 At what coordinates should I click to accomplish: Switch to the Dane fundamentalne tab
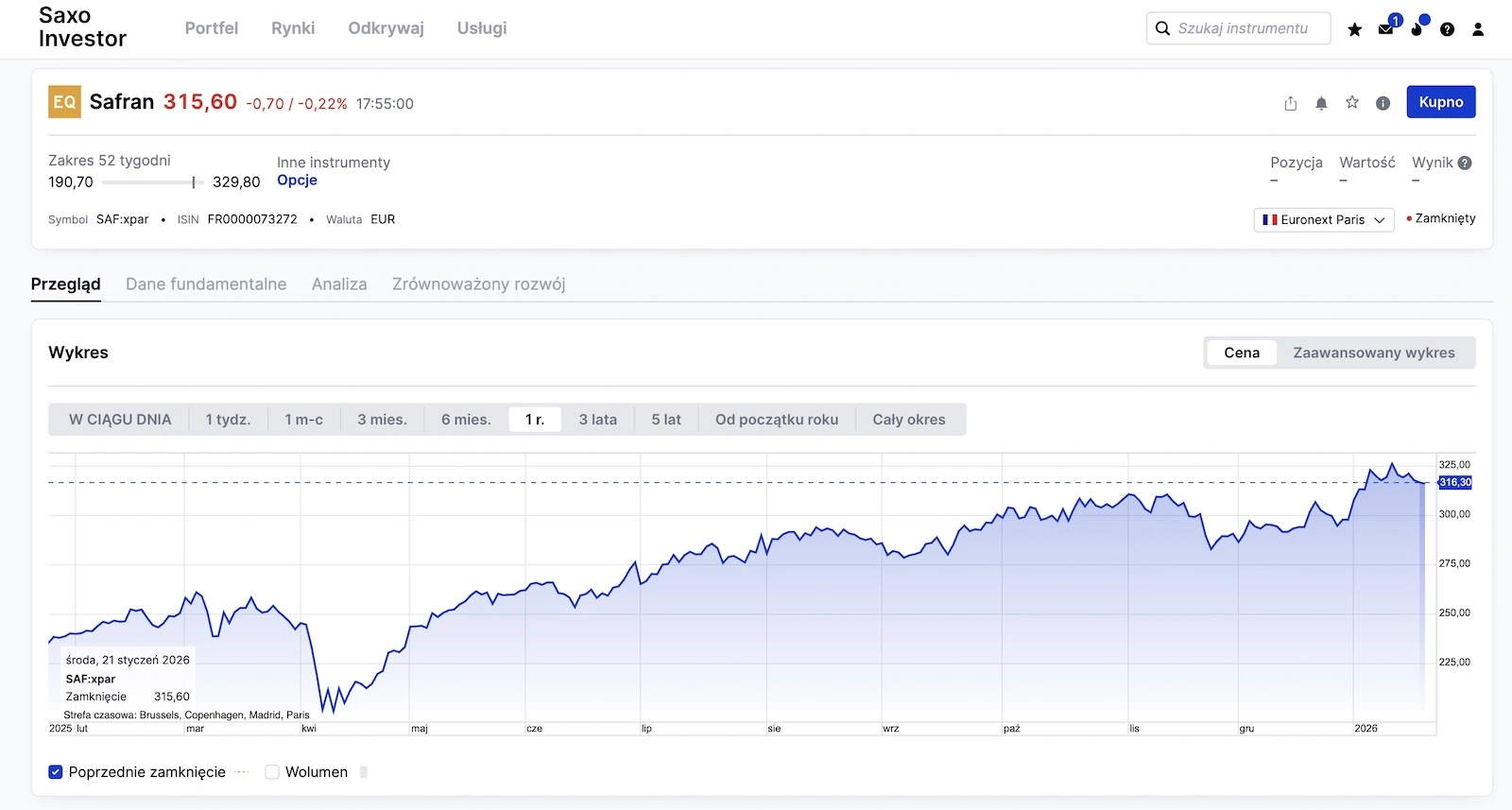click(x=206, y=284)
